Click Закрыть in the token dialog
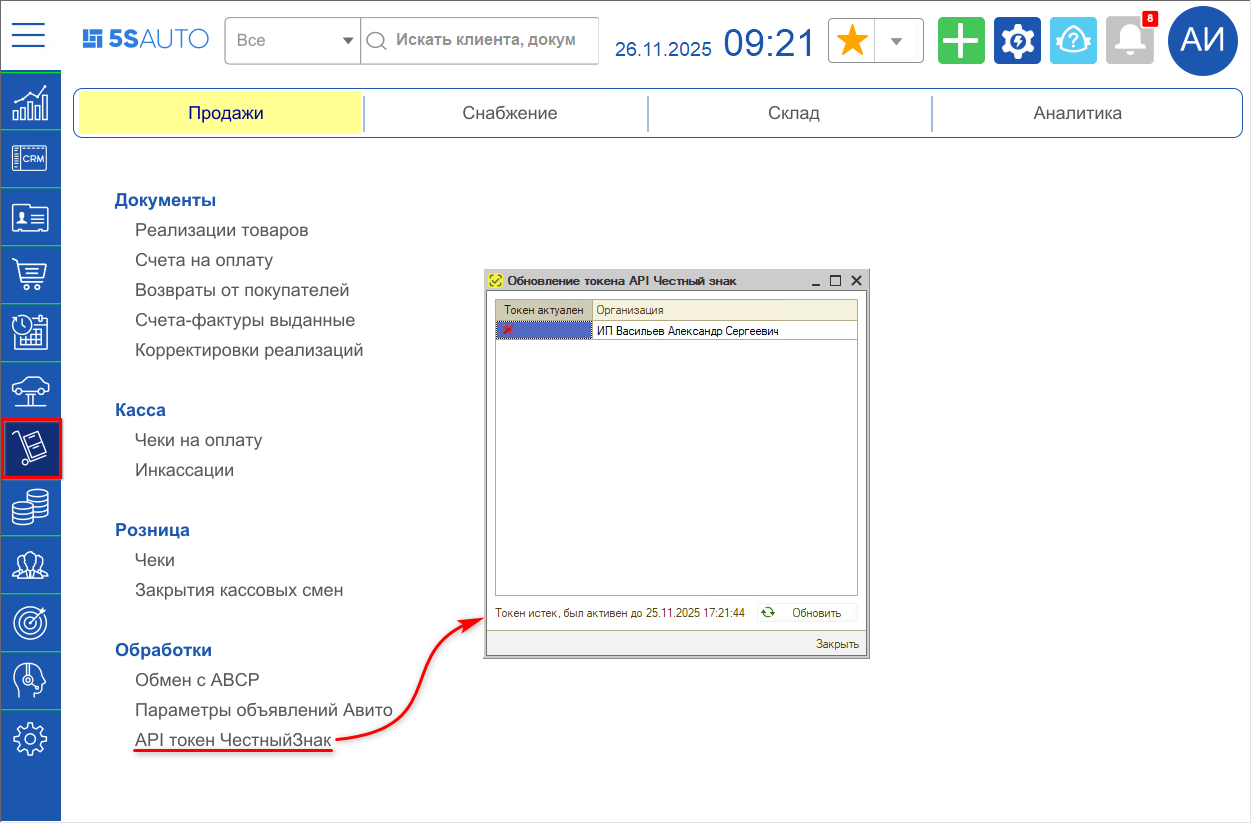The image size is (1251, 823). click(837, 644)
